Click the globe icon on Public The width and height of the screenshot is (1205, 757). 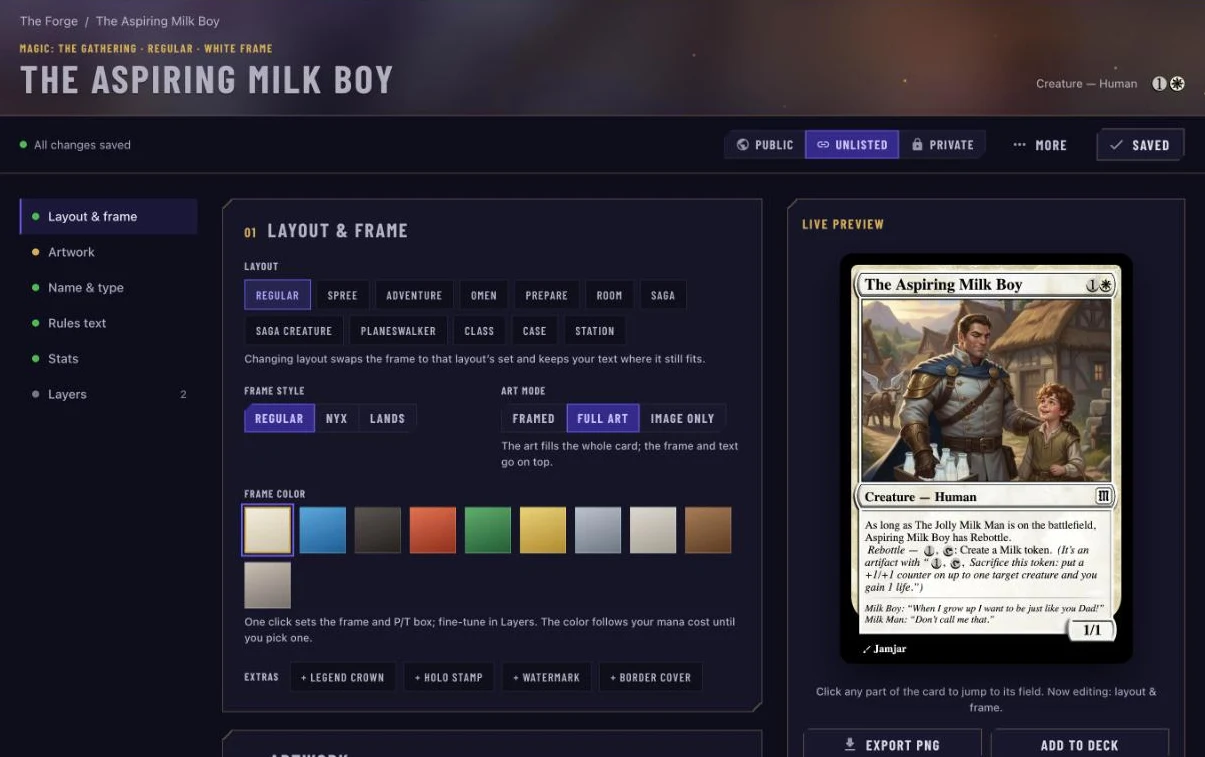tap(742, 145)
